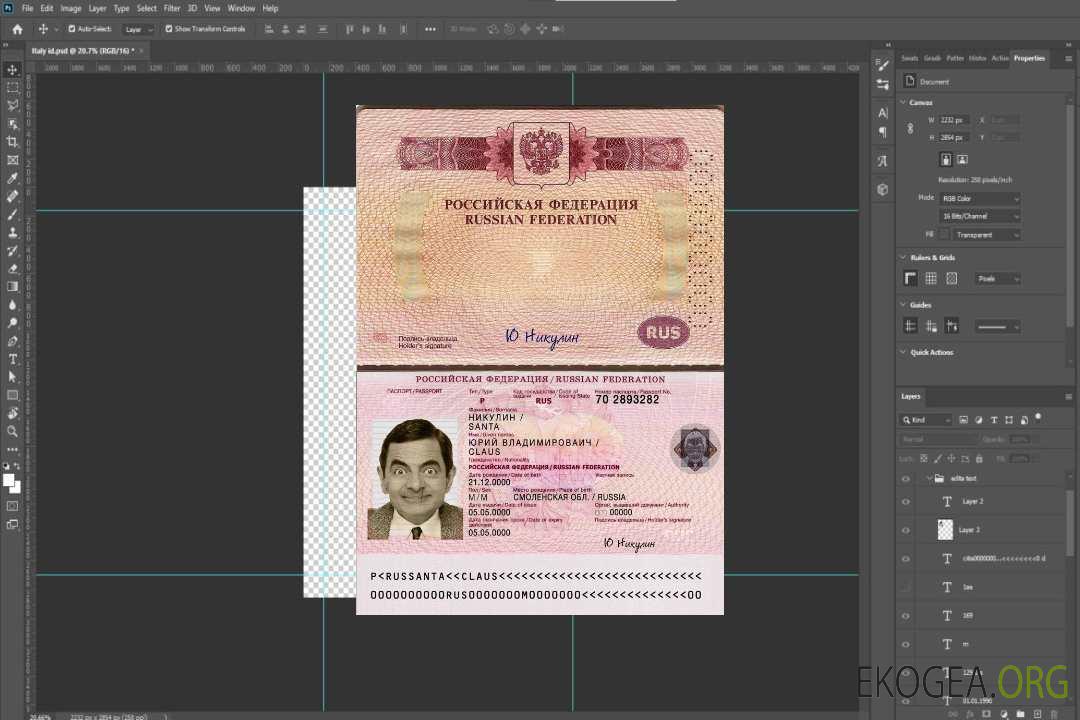Hide the Layer 2 checkerboard-thumbnail layer eye

click(x=906, y=531)
